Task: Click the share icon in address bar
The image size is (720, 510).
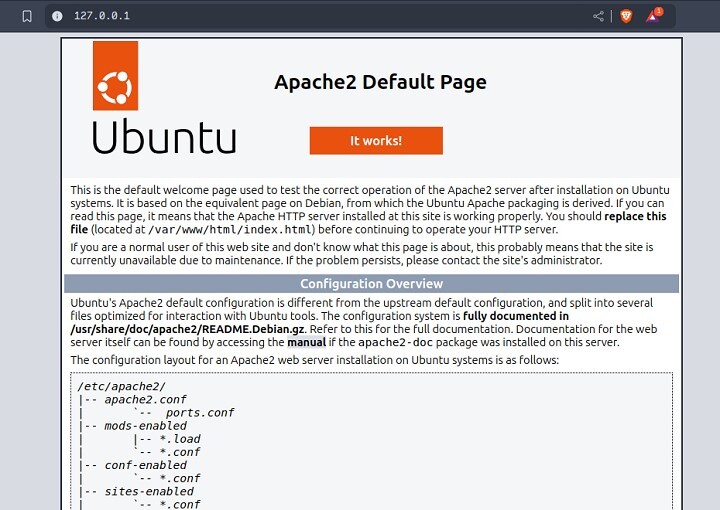Action: click(598, 16)
